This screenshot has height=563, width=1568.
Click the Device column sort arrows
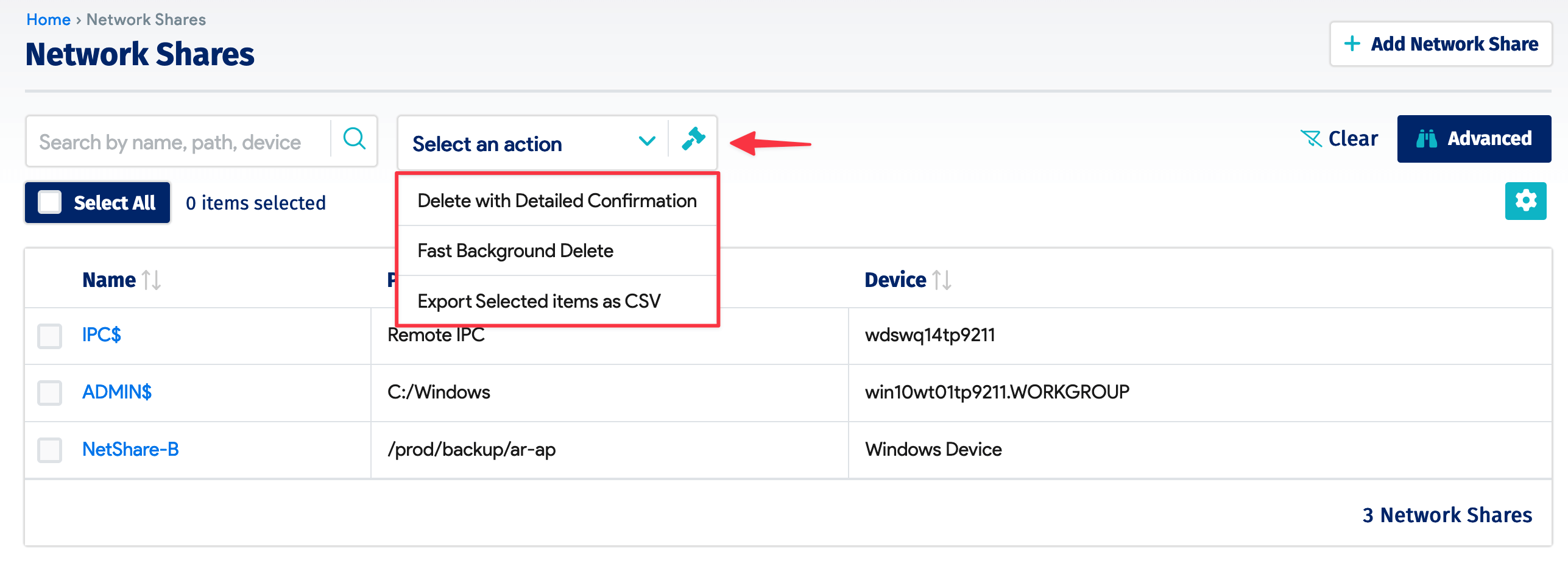(x=942, y=280)
